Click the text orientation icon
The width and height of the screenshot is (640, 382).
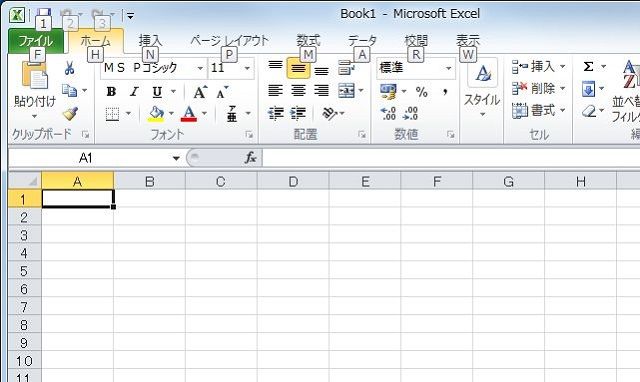pos(330,113)
